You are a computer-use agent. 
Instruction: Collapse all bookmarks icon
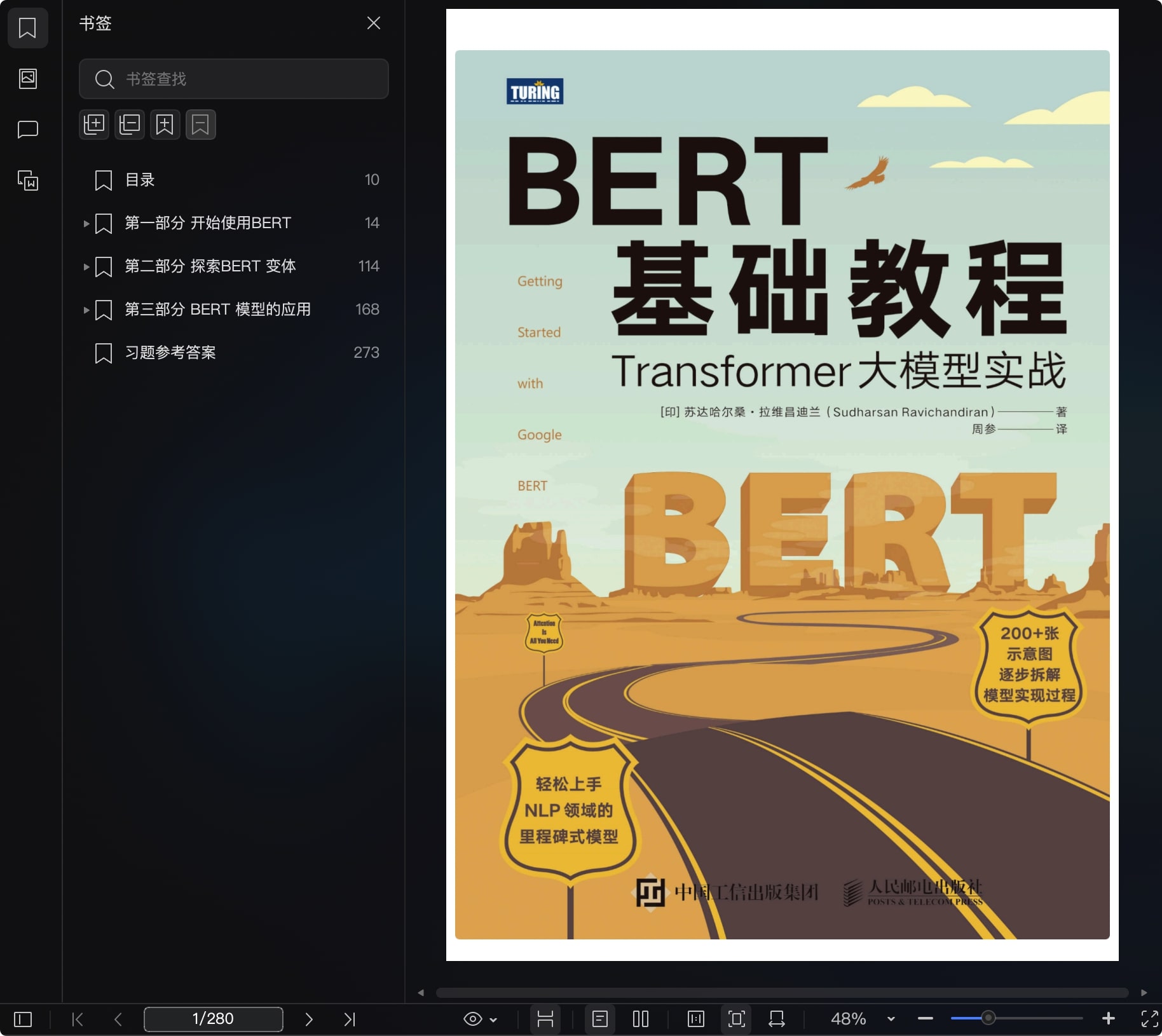pyautogui.click(x=130, y=125)
